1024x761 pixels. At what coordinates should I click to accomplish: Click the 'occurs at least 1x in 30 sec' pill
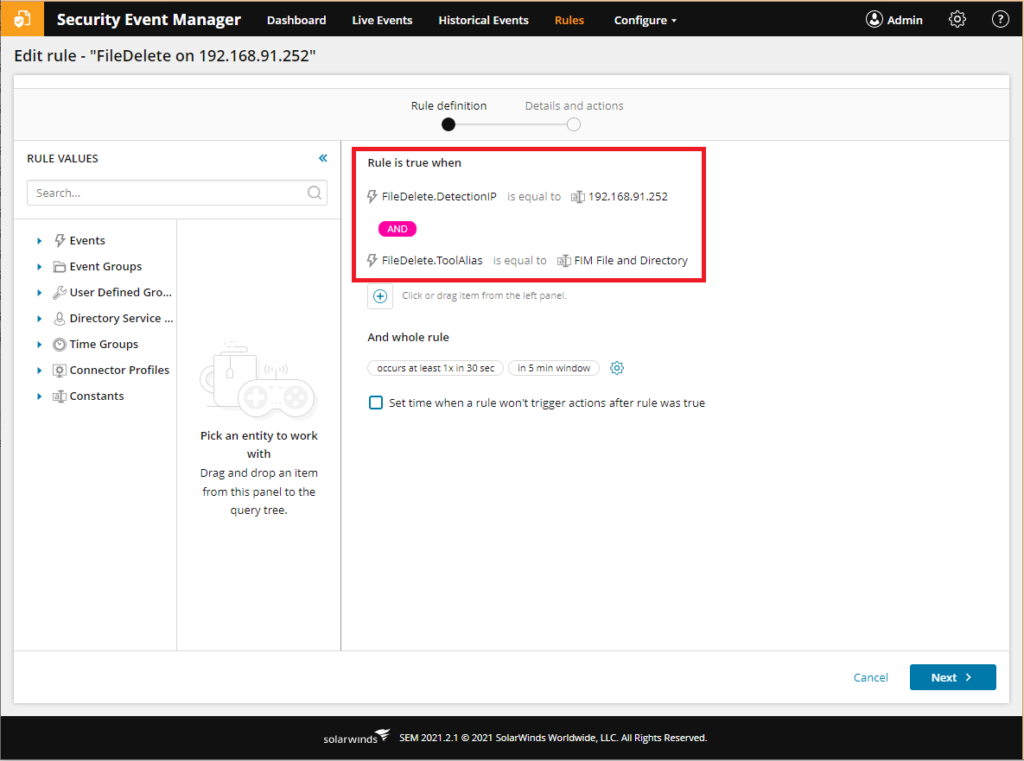(436, 368)
